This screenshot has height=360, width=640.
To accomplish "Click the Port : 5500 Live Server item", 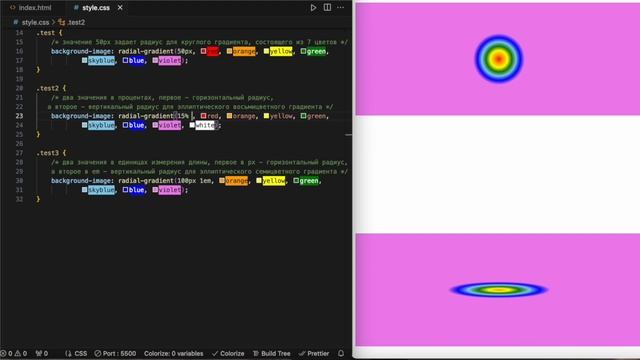I will click(x=115, y=353).
